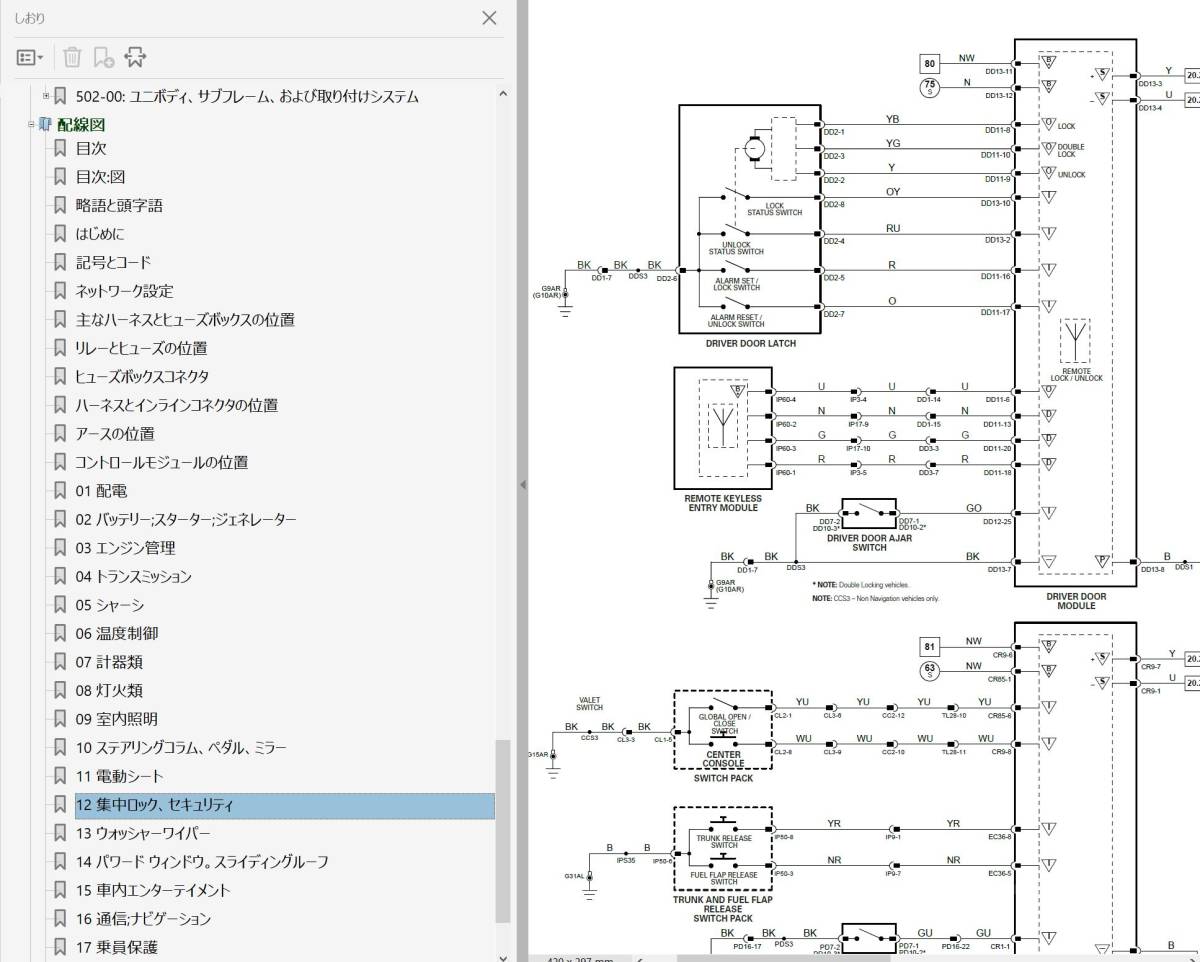Open ハーネスとインラインコネクタの位置 bookmark
The width and height of the screenshot is (1200, 962).
[x=176, y=405]
